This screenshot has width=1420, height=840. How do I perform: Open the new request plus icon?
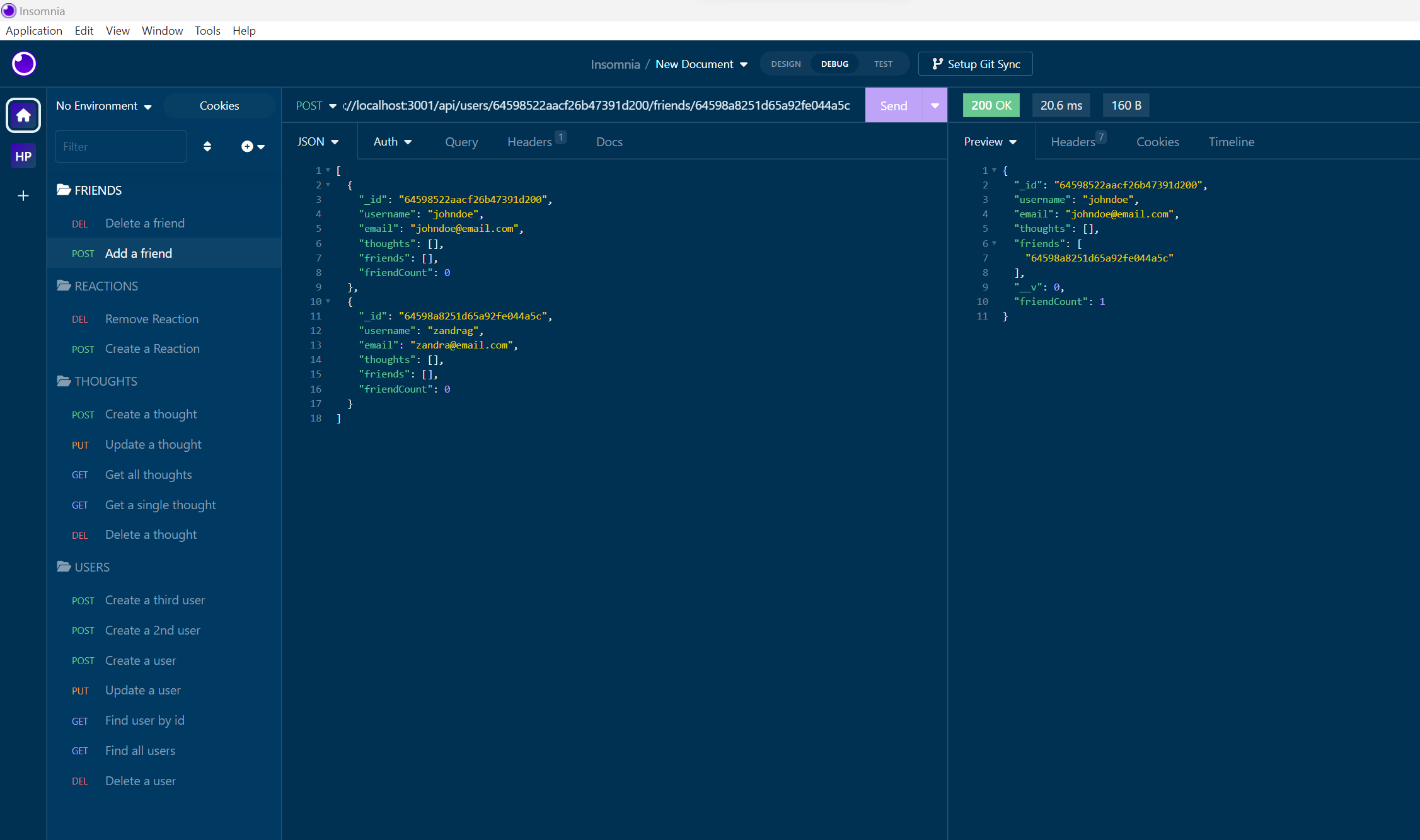(247, 146)
